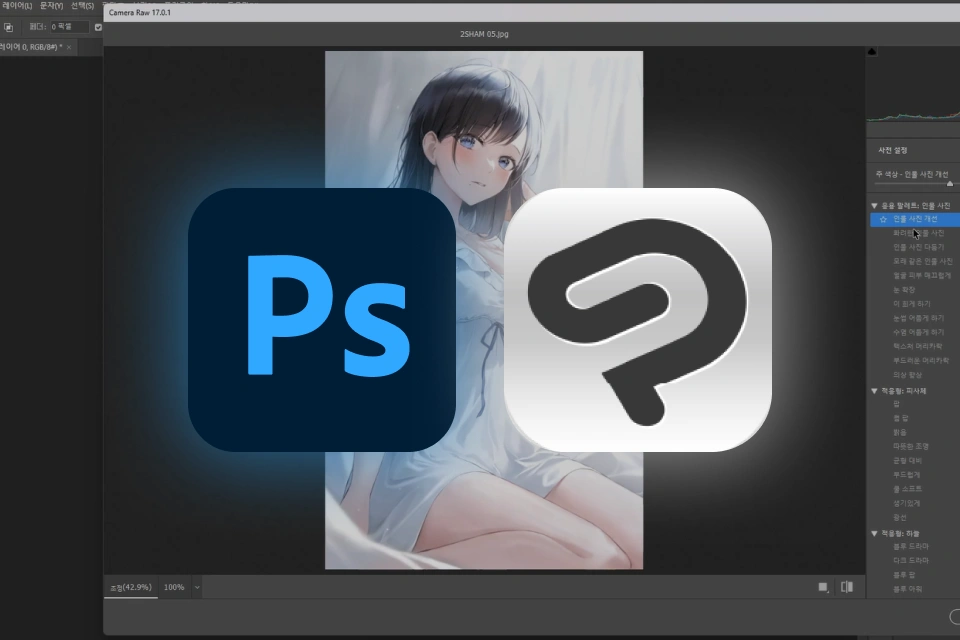The width and height of the screenshot is (960, 640).
Task: Toggle the before/after split view icon
Action: tap(847, 587)
